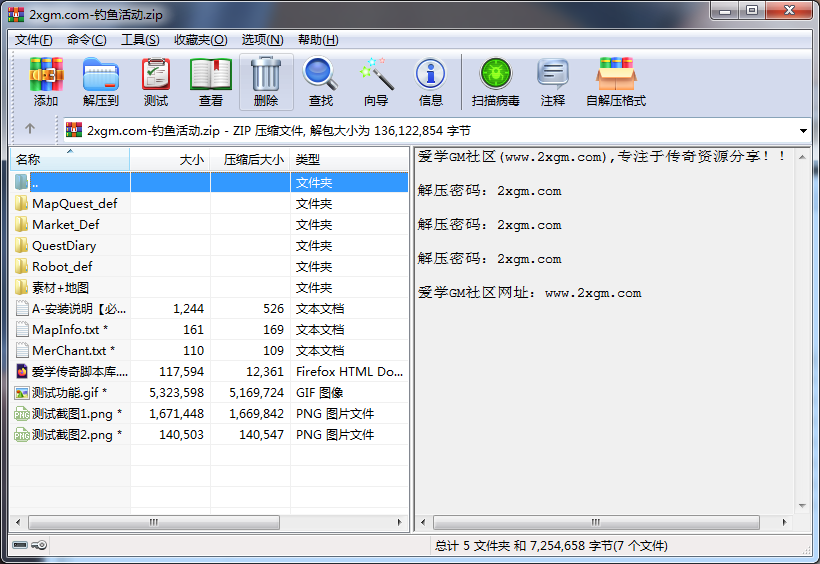Viewport: 820px width, 564px height.
Task: Click the Extract To (解压到) icon
Action: 101,74
